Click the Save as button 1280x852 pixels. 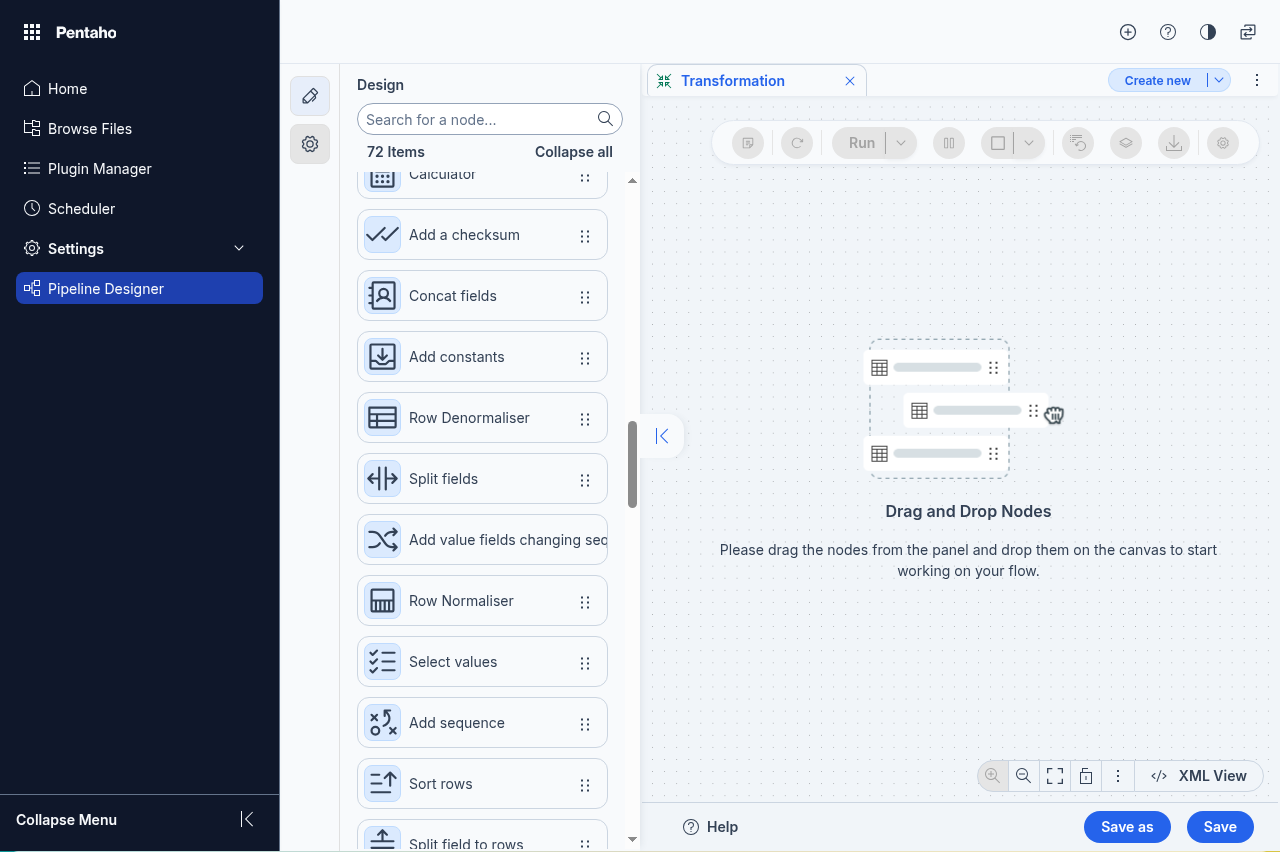1127,827
